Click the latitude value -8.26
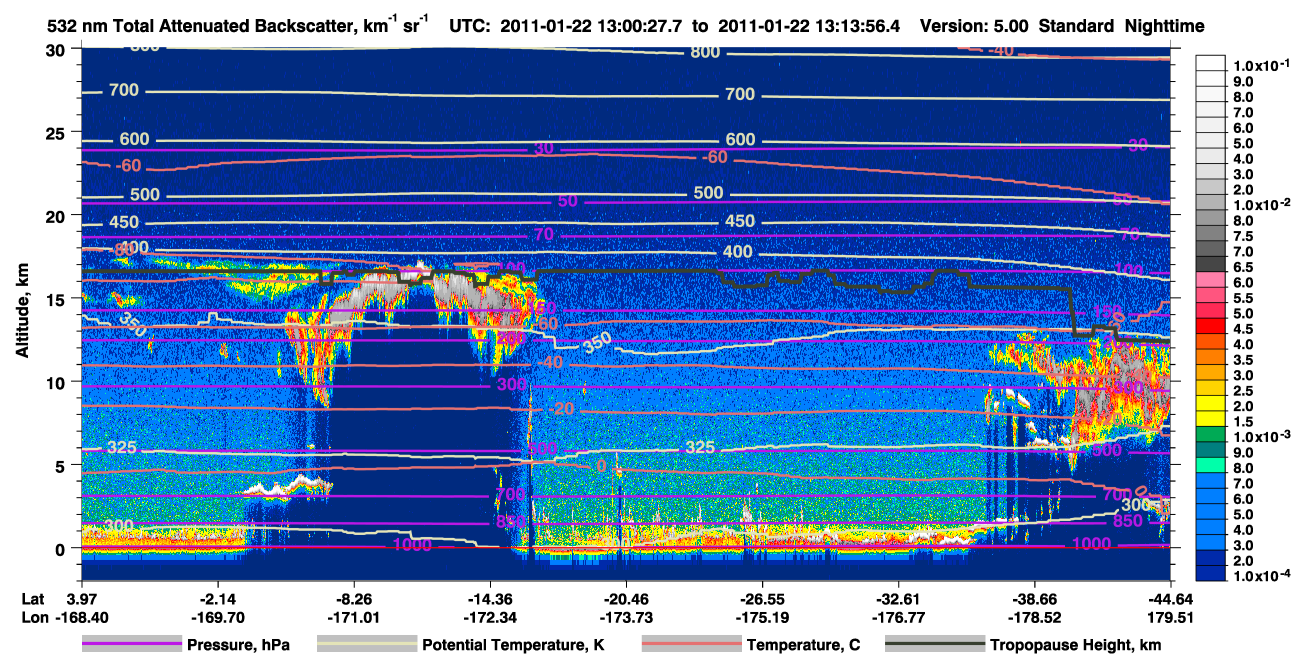The image size is (1300, 667). pos(355,597)
